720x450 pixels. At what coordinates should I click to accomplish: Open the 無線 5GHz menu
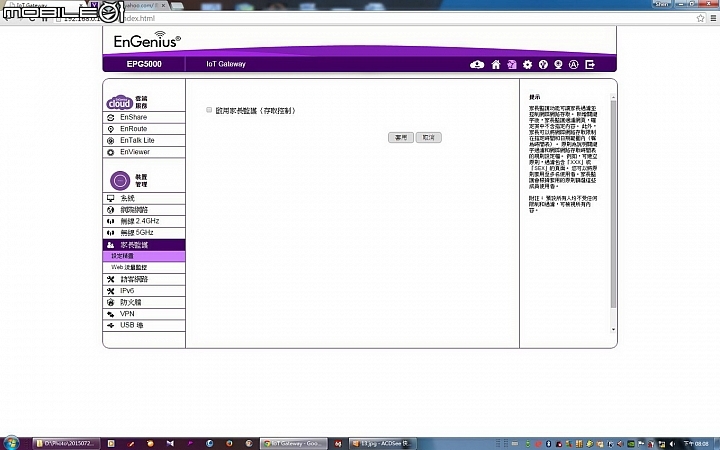(x=144, y=233)
